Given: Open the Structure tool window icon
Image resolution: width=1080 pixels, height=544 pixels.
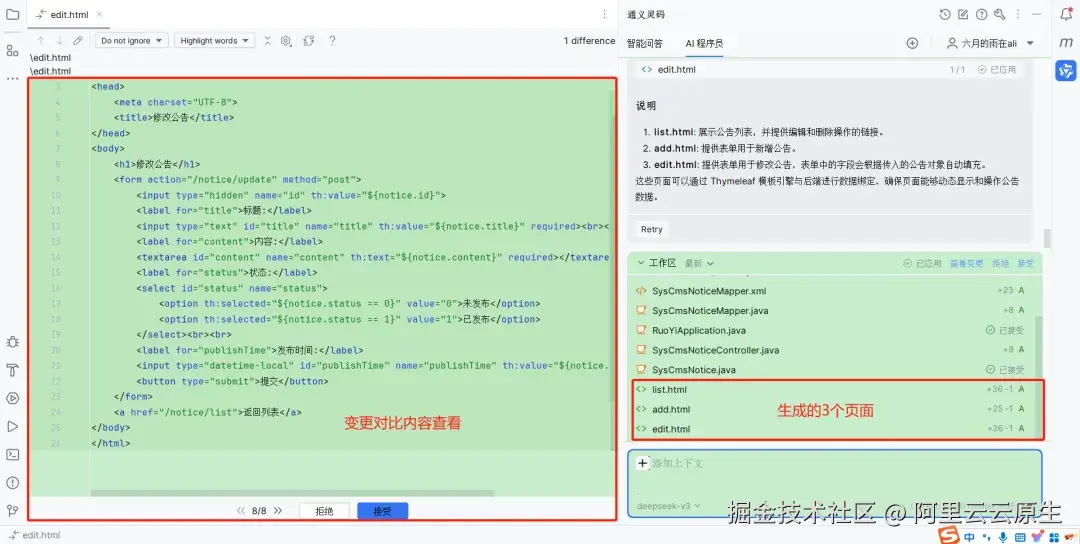Looking at the screenshot, I should point(12,50).
